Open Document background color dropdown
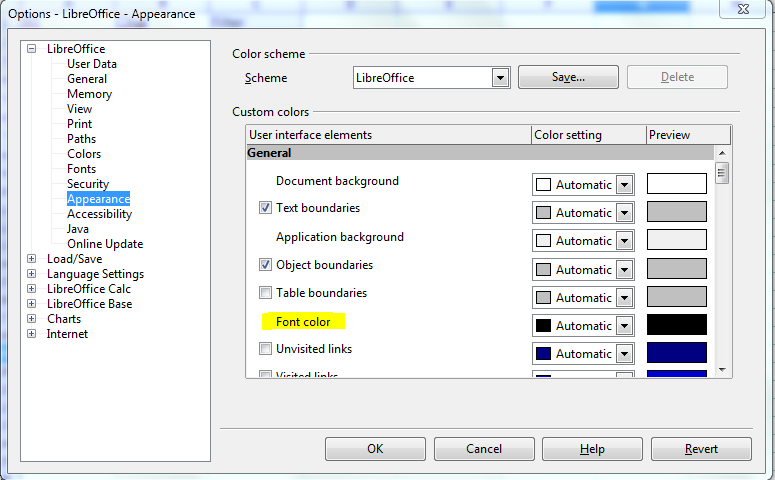 coord(625,185)
